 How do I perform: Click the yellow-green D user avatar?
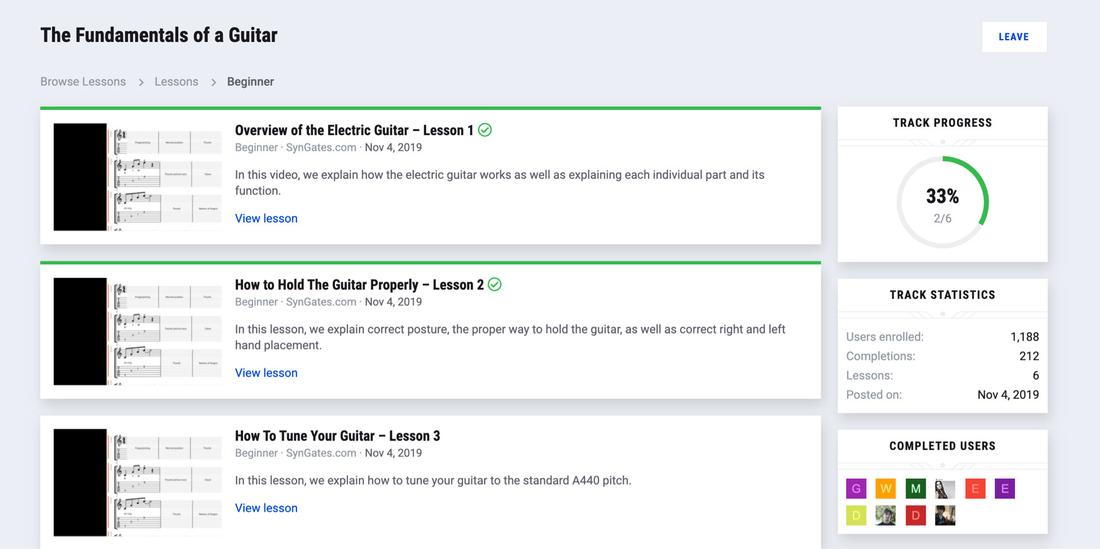click(x=856, y=515)
